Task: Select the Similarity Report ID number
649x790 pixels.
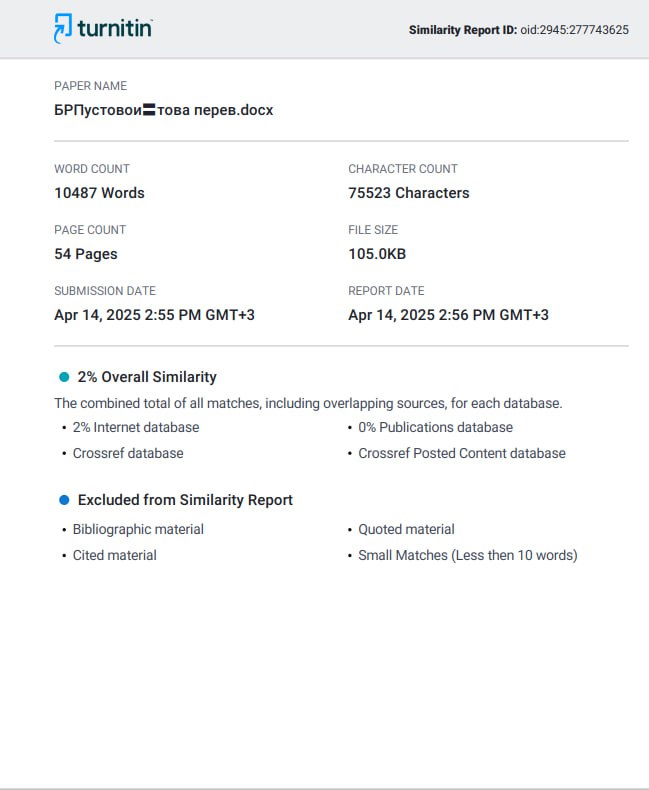Action: pos(574,30)
